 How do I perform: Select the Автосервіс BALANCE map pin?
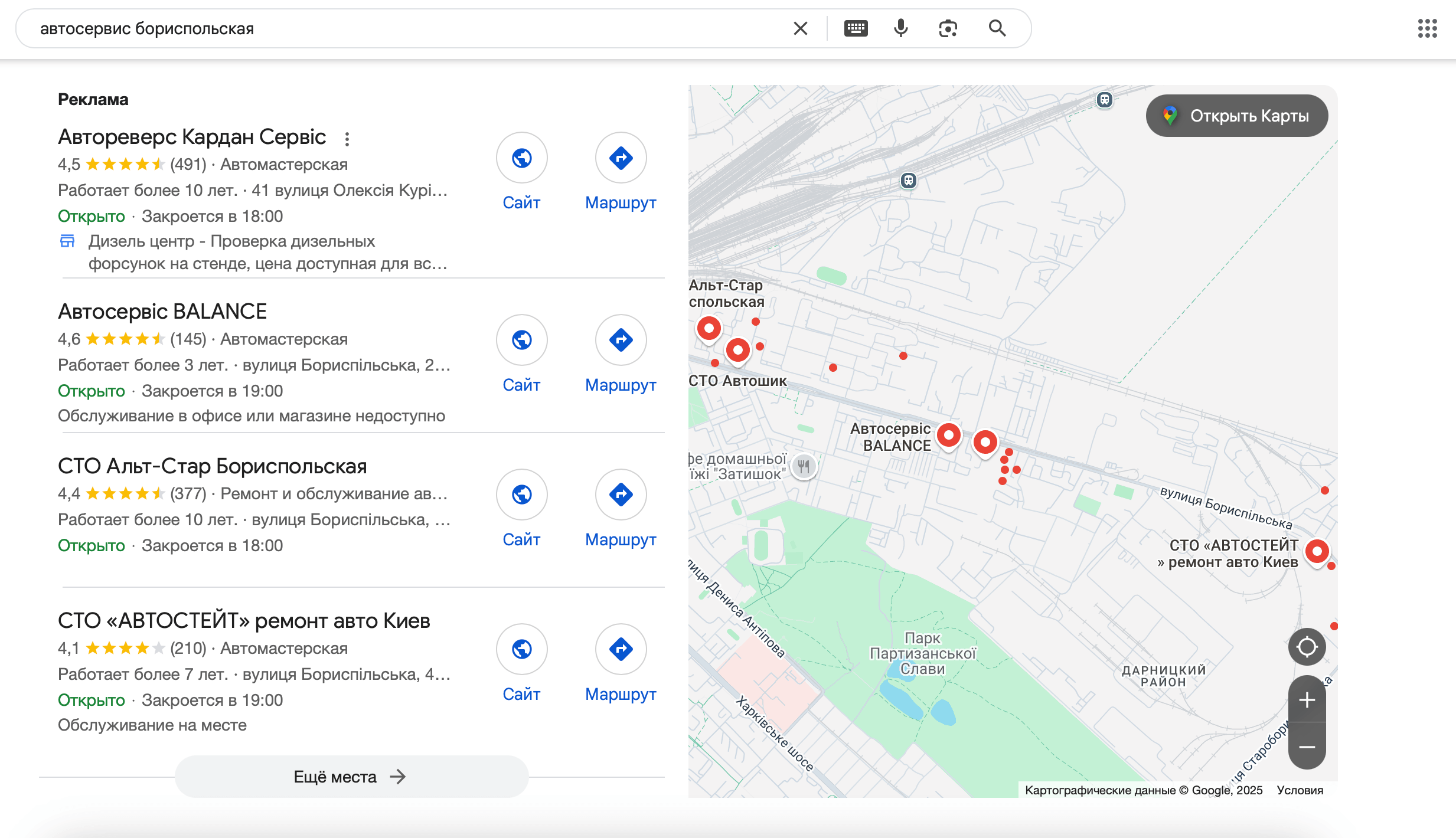949,436
